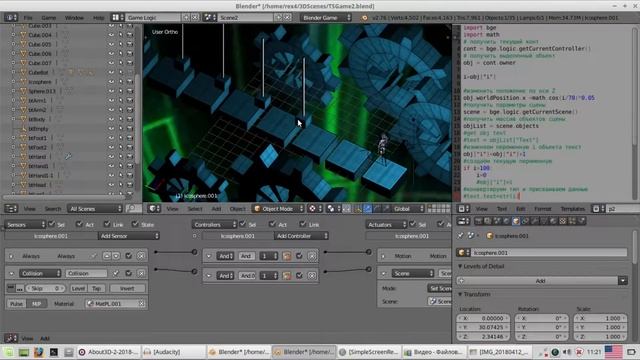Open the 3D view editor type icon
The height and width of the screenshot is (360, 640).
[154, 209]
